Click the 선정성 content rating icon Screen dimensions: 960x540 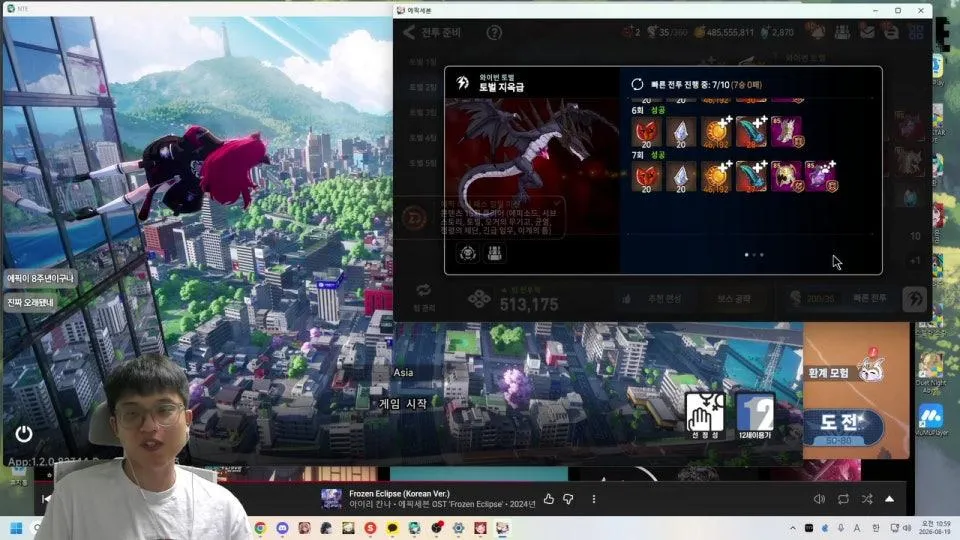[705, 416]
